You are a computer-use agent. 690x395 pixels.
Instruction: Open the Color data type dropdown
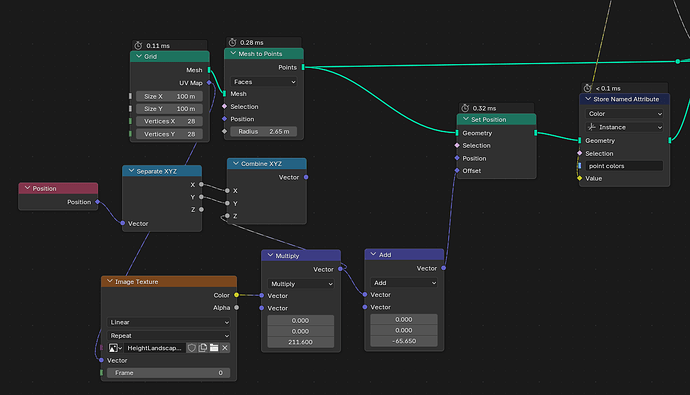click(624, 113)
